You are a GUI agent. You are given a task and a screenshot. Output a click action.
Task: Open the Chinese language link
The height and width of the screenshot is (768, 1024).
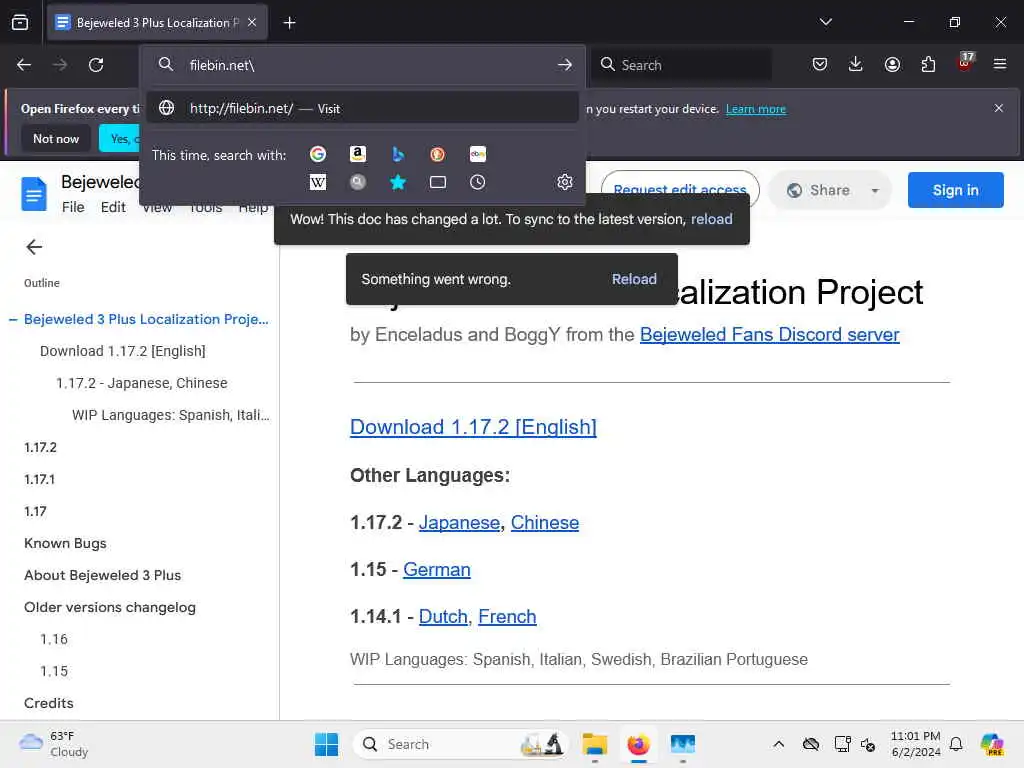click(x=545, y=522)
